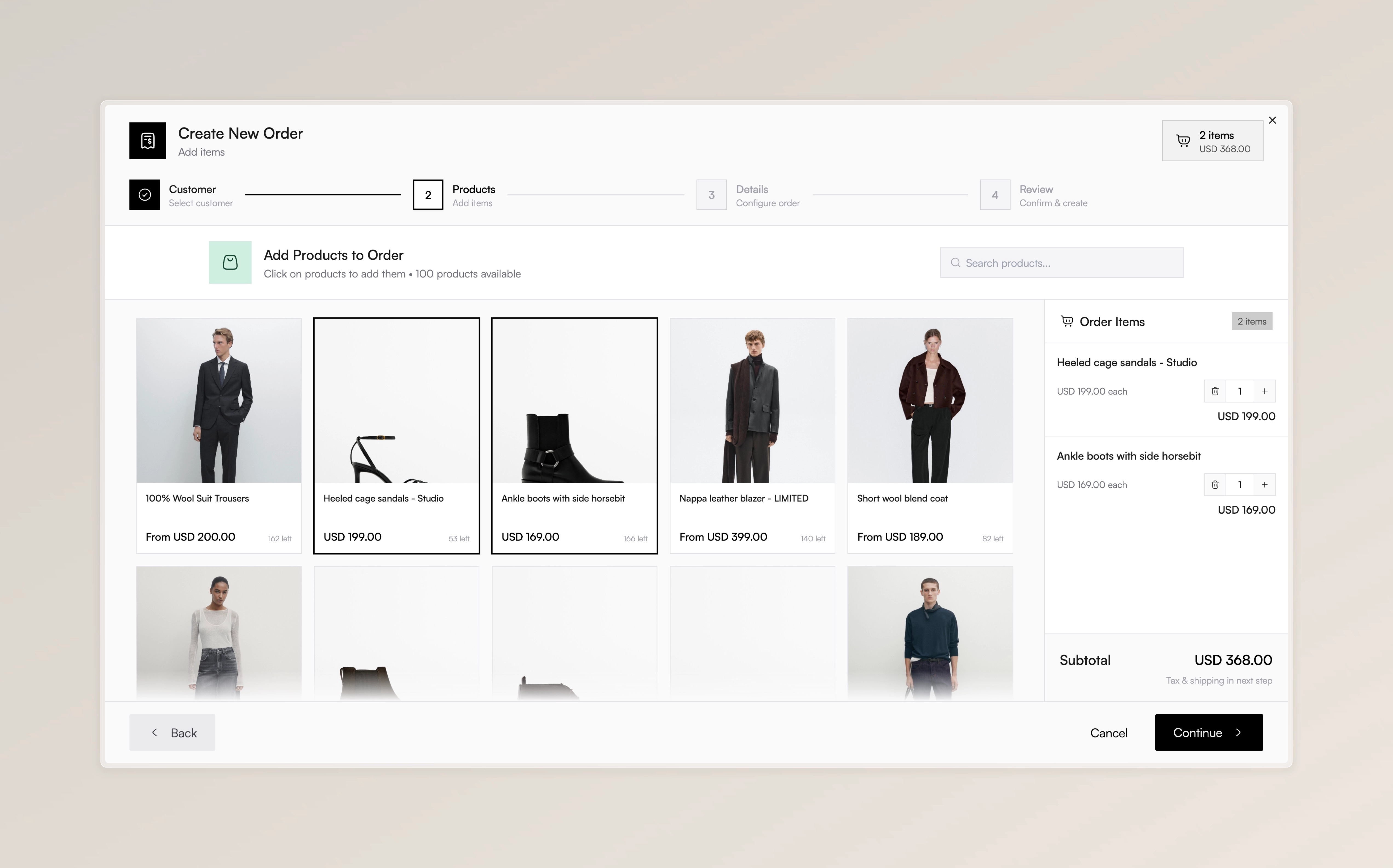Click the Short wool blend coat product image

coord(929,401)
